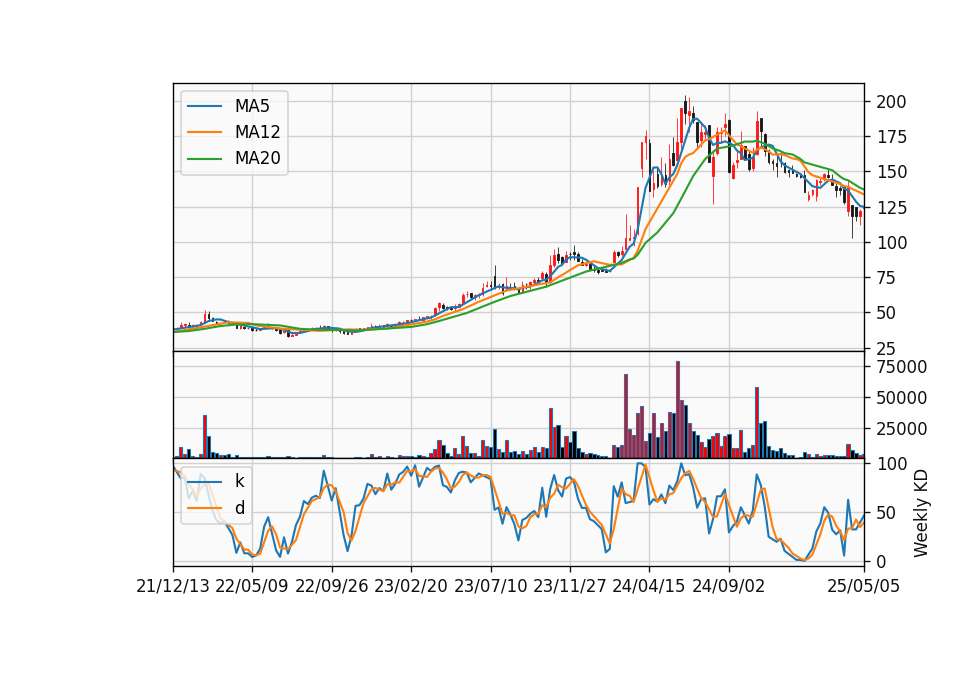Click the MA20 legend label
The height and width of the screenshot is (690, 960).
point(257,158)
